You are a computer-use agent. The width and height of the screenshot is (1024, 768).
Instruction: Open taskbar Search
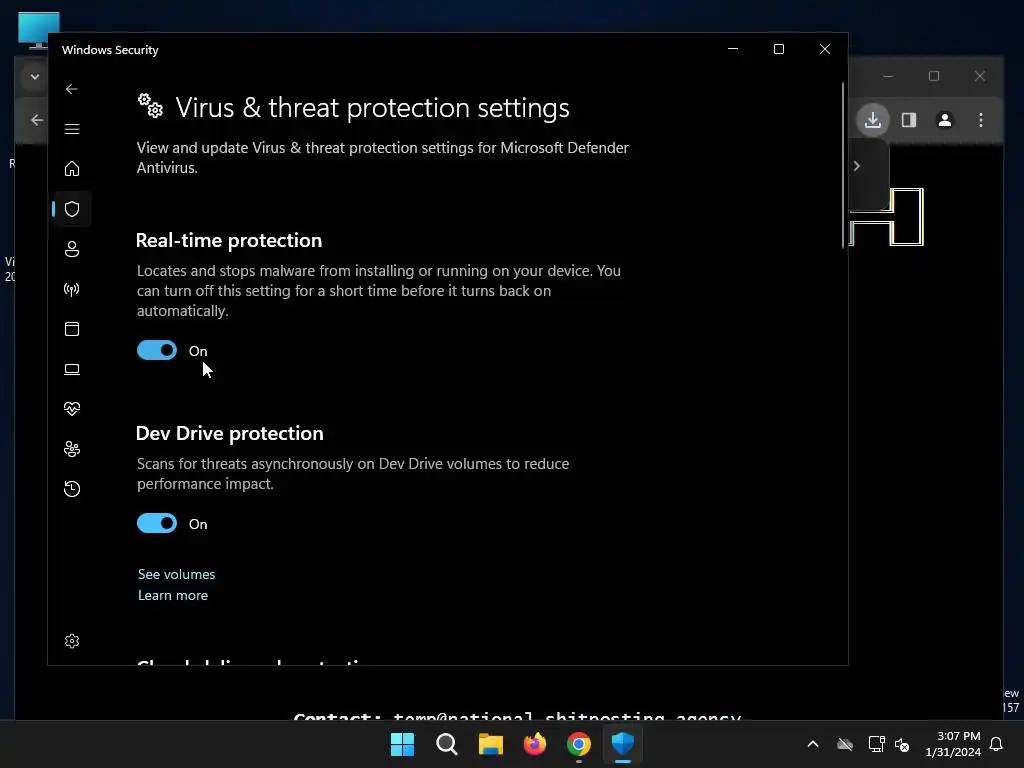point(447,744)
